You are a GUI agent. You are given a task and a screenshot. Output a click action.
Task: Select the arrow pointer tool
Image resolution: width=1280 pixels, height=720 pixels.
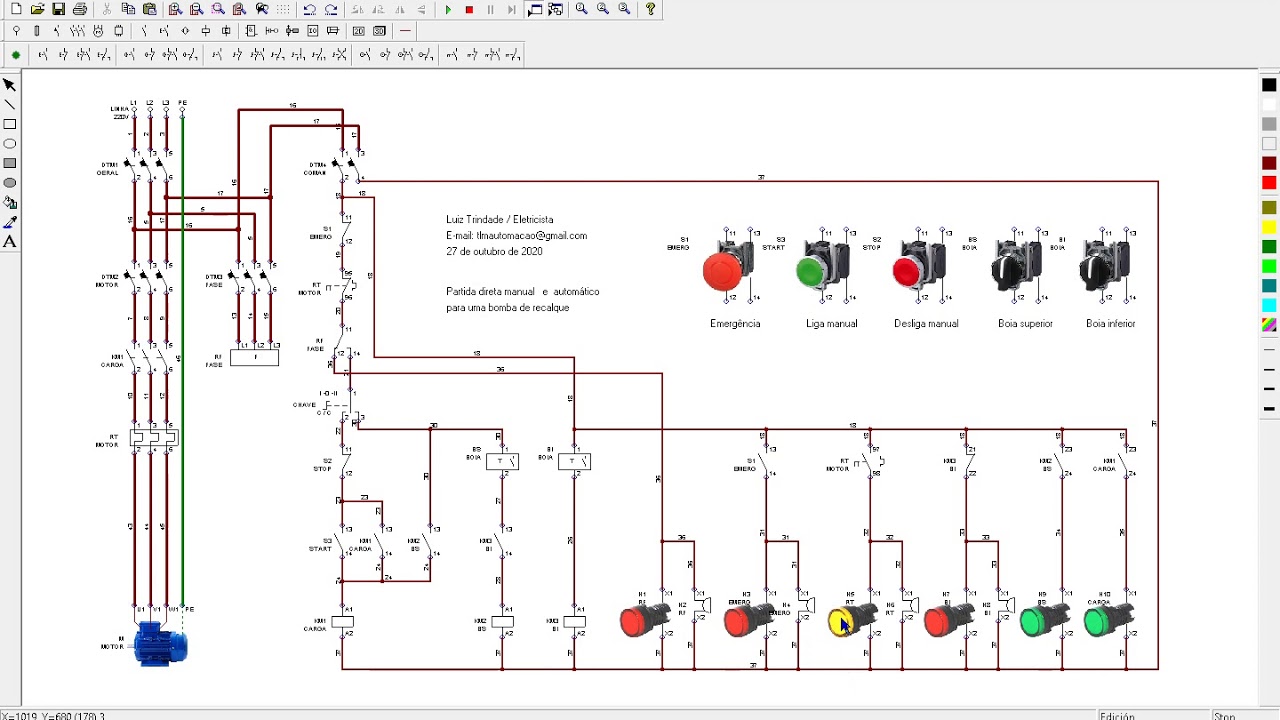coord(10,85)
